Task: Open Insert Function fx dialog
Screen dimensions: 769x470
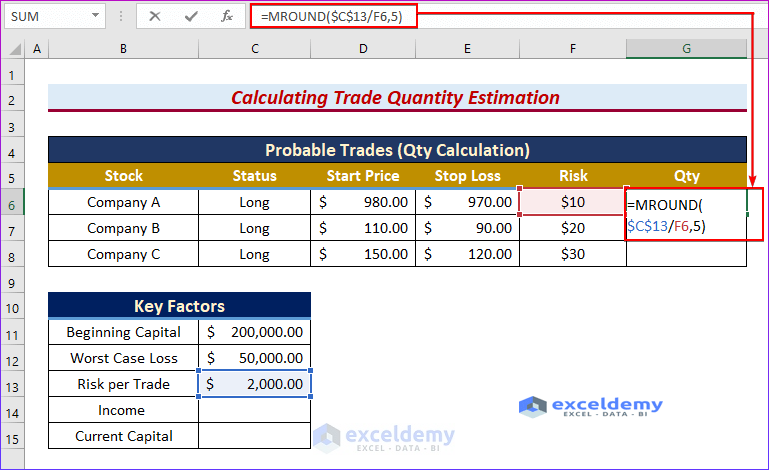Action: [227, 16]
